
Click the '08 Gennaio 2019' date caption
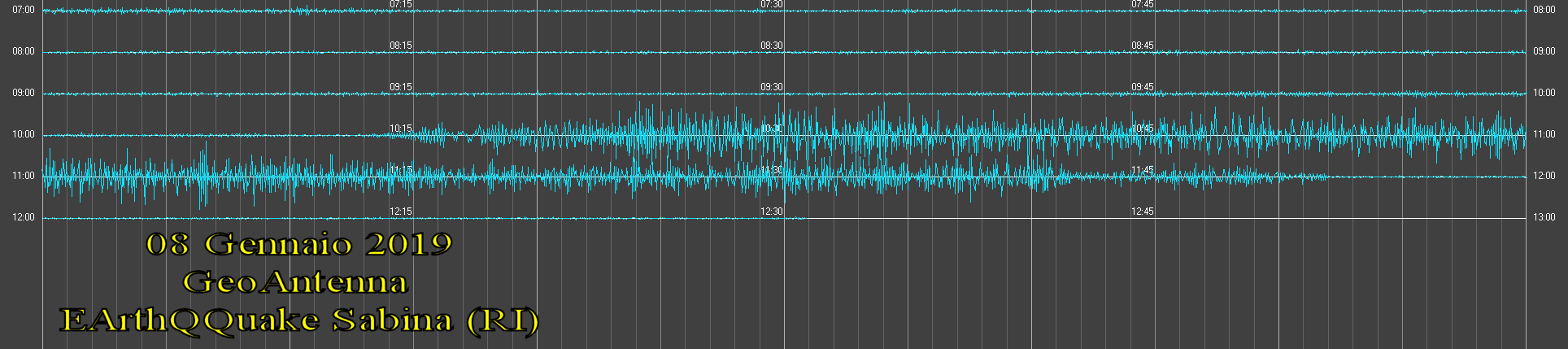click(299, 244)
